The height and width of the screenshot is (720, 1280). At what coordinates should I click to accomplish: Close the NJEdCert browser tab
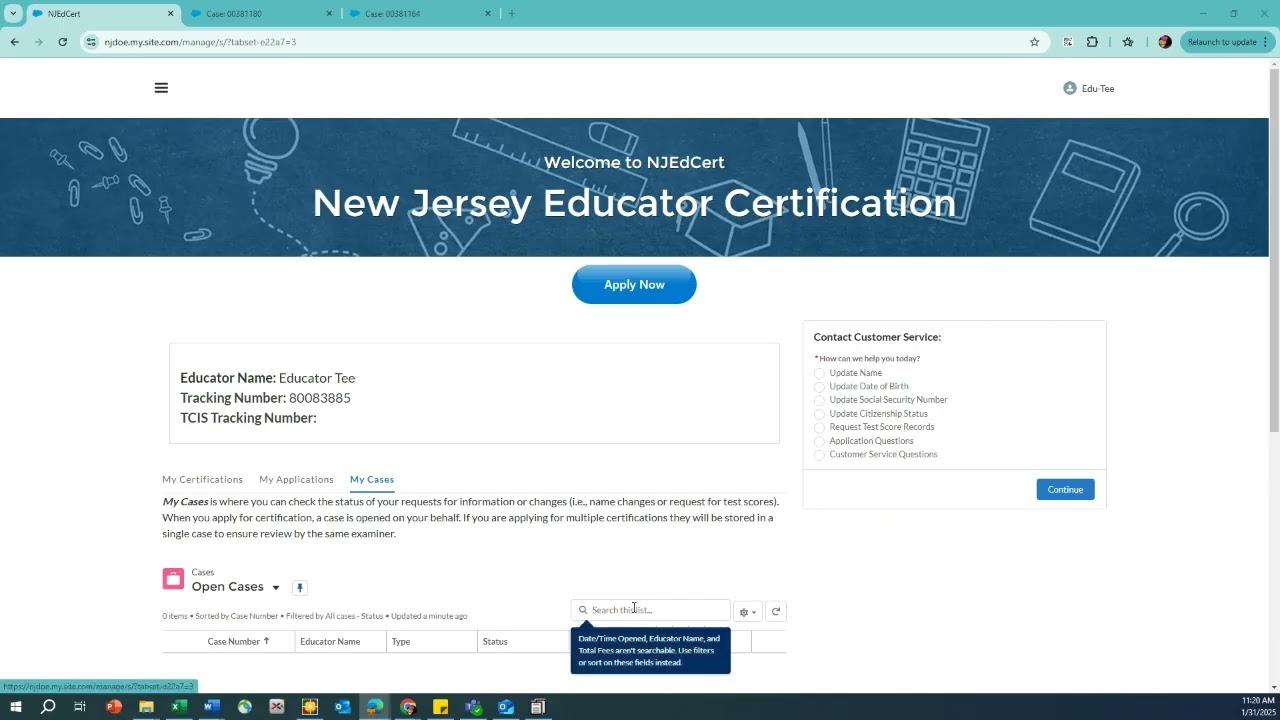pos(170,14)
